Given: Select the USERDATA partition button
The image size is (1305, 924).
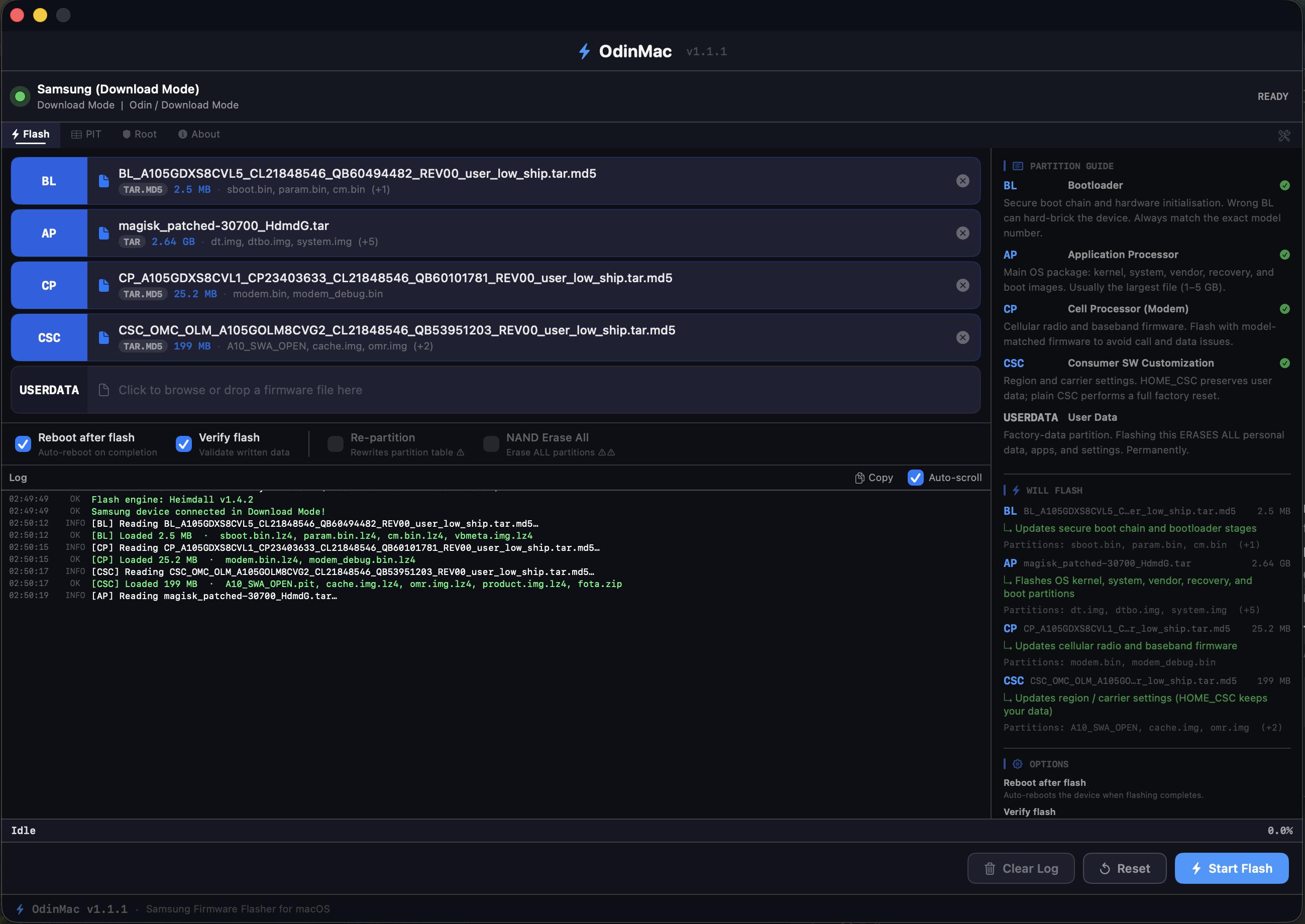Looking at the screenshot, I should (x=49, y=390).
